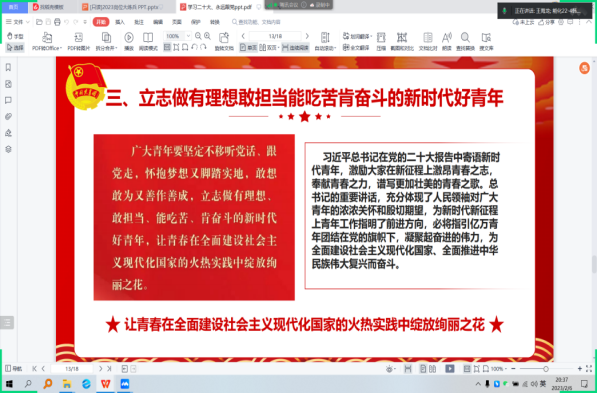
Task: Select the 手型 hand tool mode
Action: click(x=15, y=36)
